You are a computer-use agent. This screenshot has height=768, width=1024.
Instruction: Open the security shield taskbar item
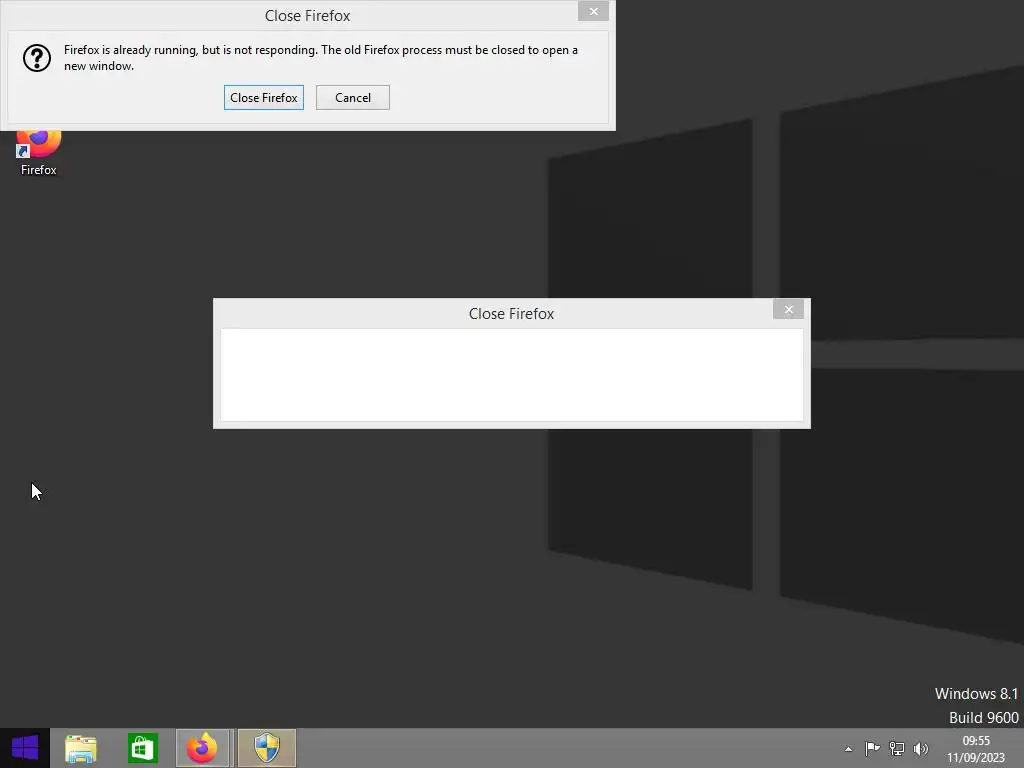[266, 748]
